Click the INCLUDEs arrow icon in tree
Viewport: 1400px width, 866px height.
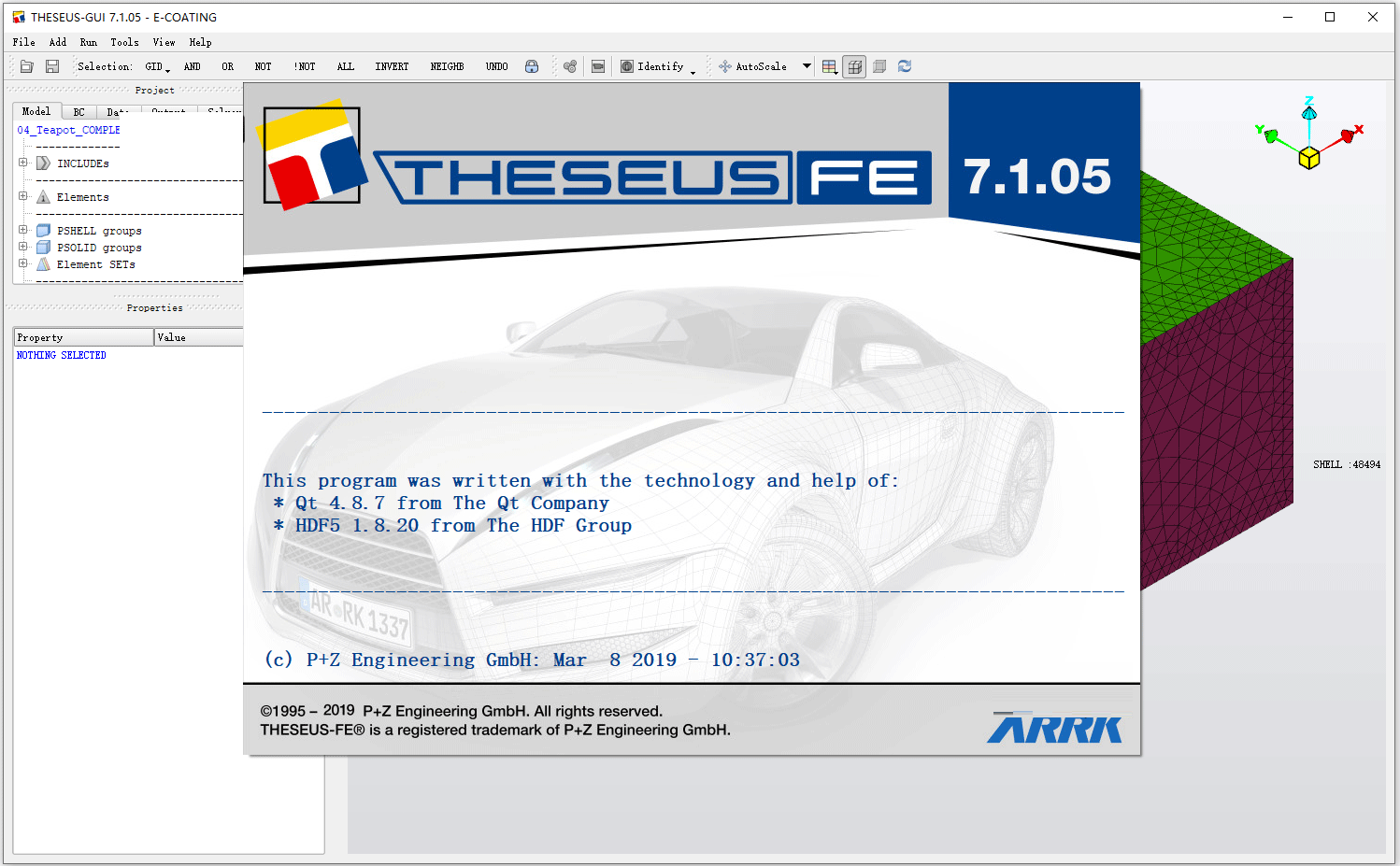[43, 163]
